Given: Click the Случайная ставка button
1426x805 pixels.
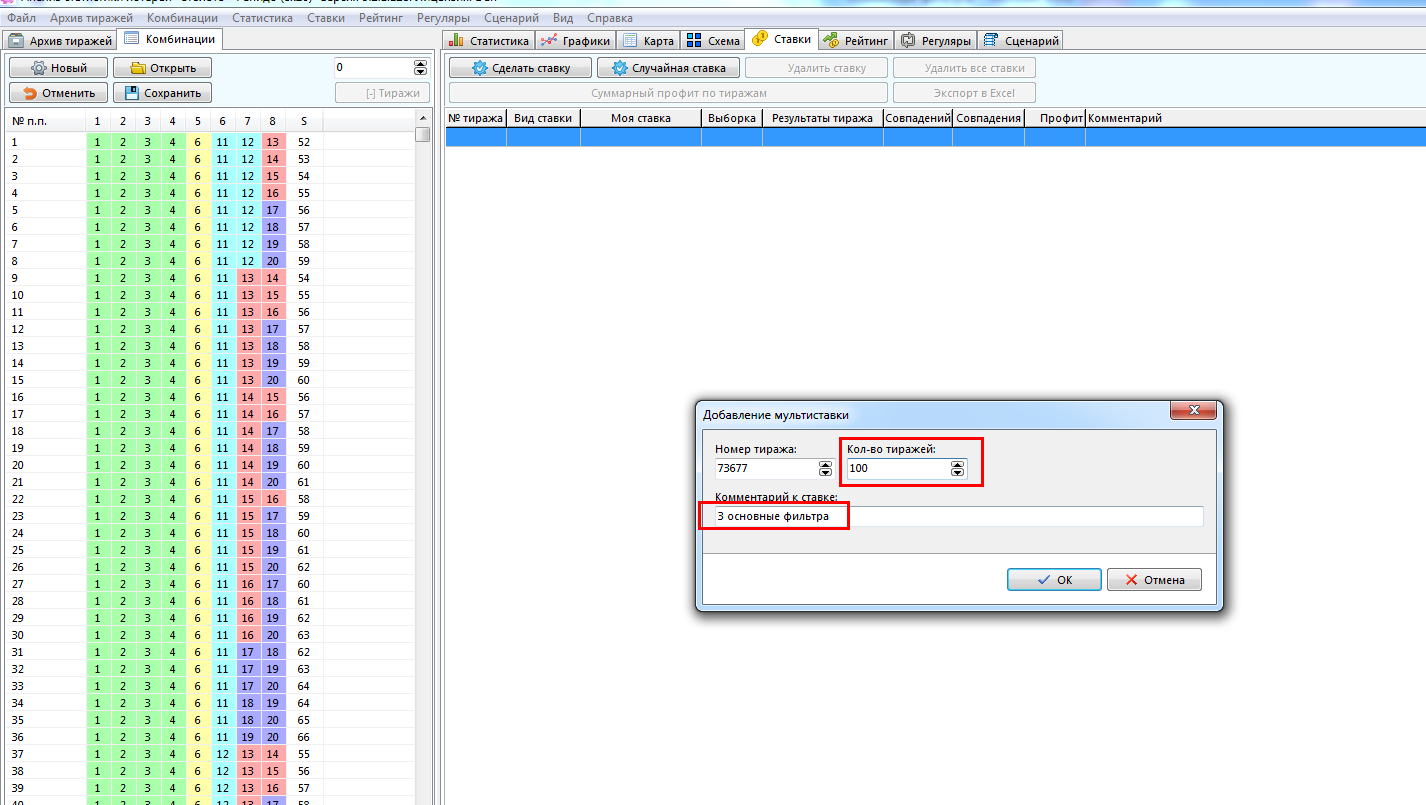Looking at the screenshot, I should coord(668,68).
